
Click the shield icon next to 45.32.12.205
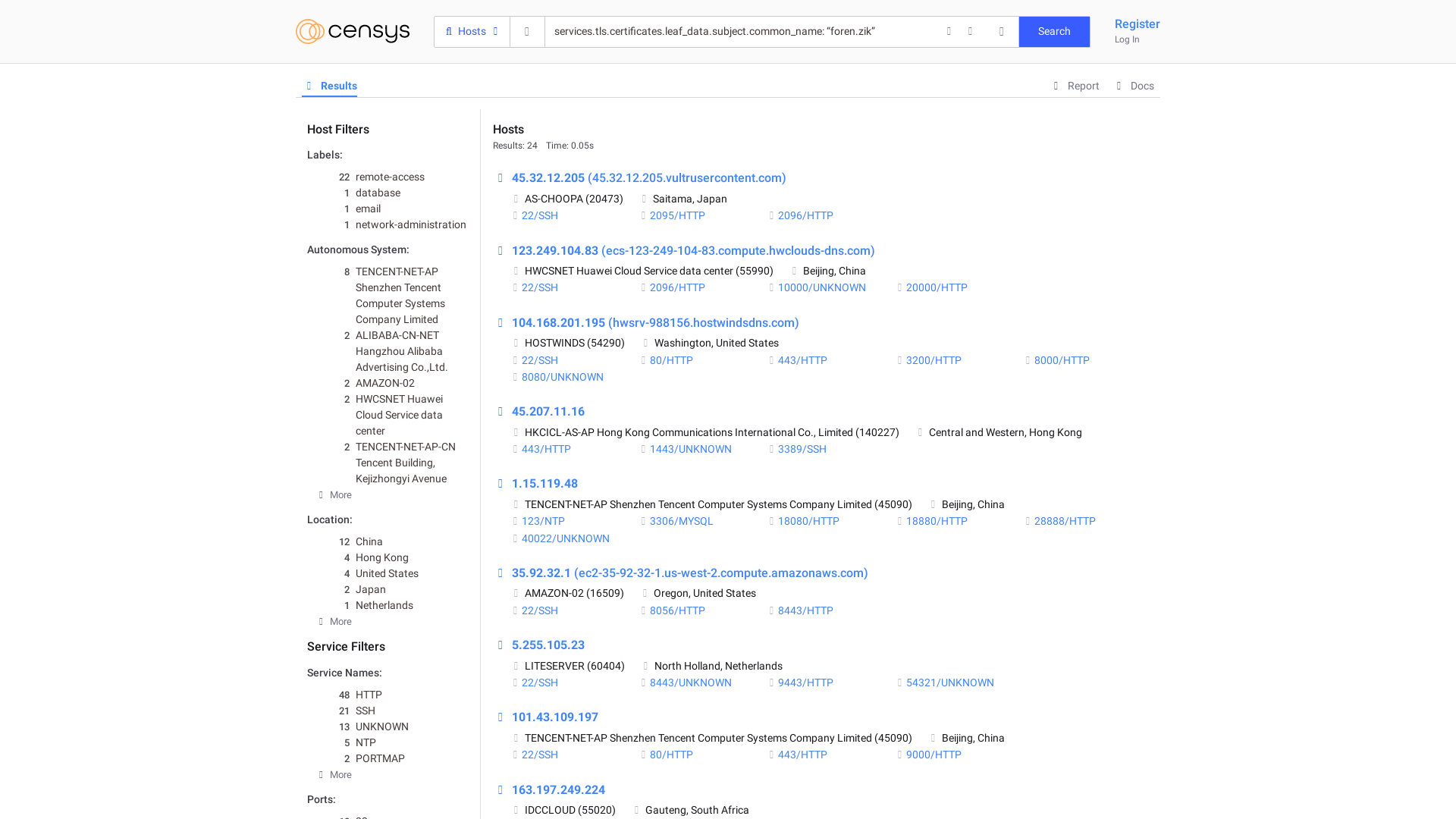pyautogui.click(x=500, y=177)
